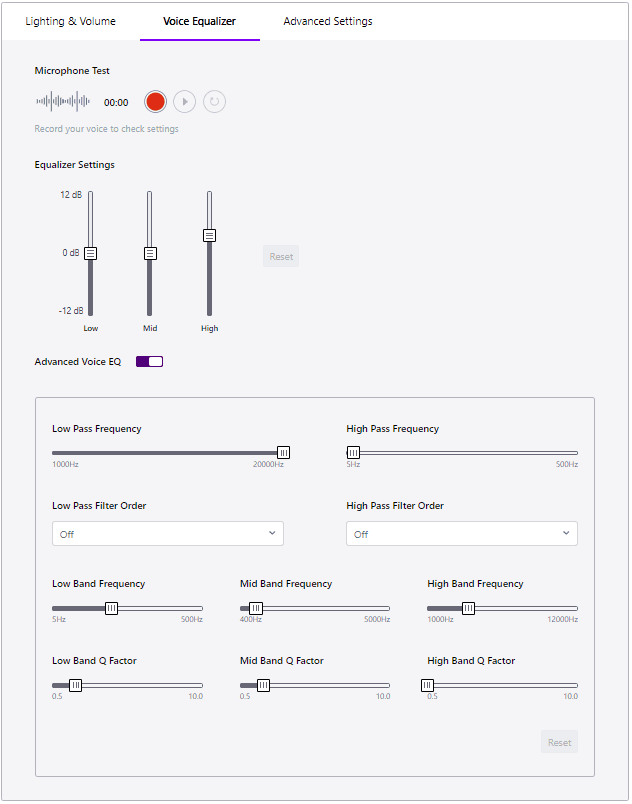The image size is (632, 804).
Task: Open the Low Pass Filter Order dropdown
Action: pyautogui.click(x=168, y=534)
